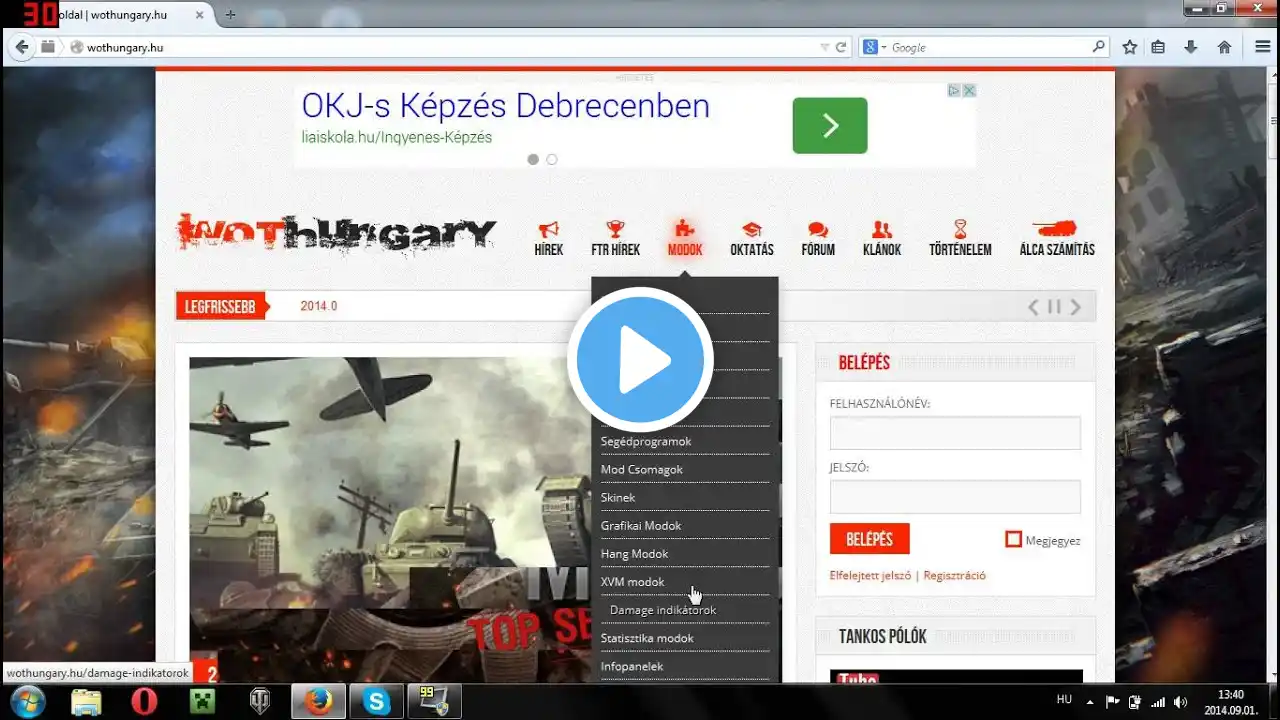The width and height of the screenshot is (1280, 720).
Task: Show bookmarks list icon in Firefox toolbar
Action: pos(1158,47)
